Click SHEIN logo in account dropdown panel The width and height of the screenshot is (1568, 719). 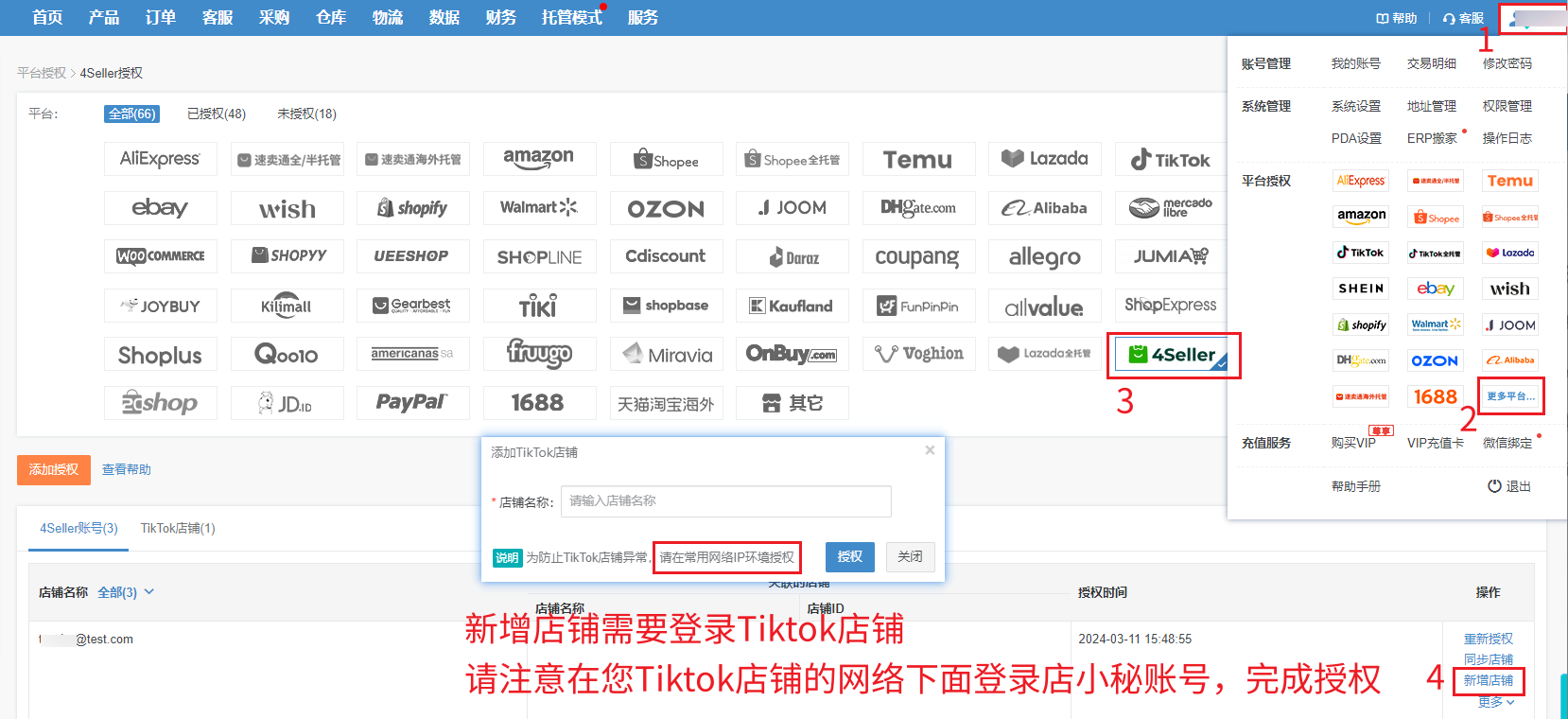point(1361,289)
